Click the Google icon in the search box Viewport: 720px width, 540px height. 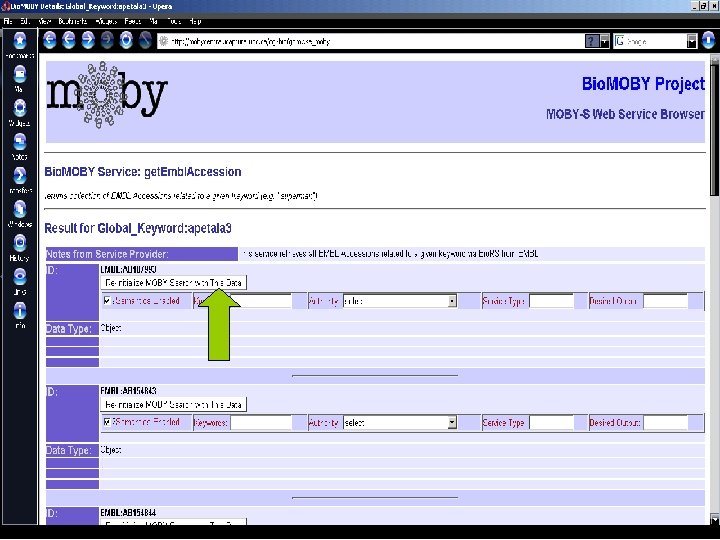point(619,41)
